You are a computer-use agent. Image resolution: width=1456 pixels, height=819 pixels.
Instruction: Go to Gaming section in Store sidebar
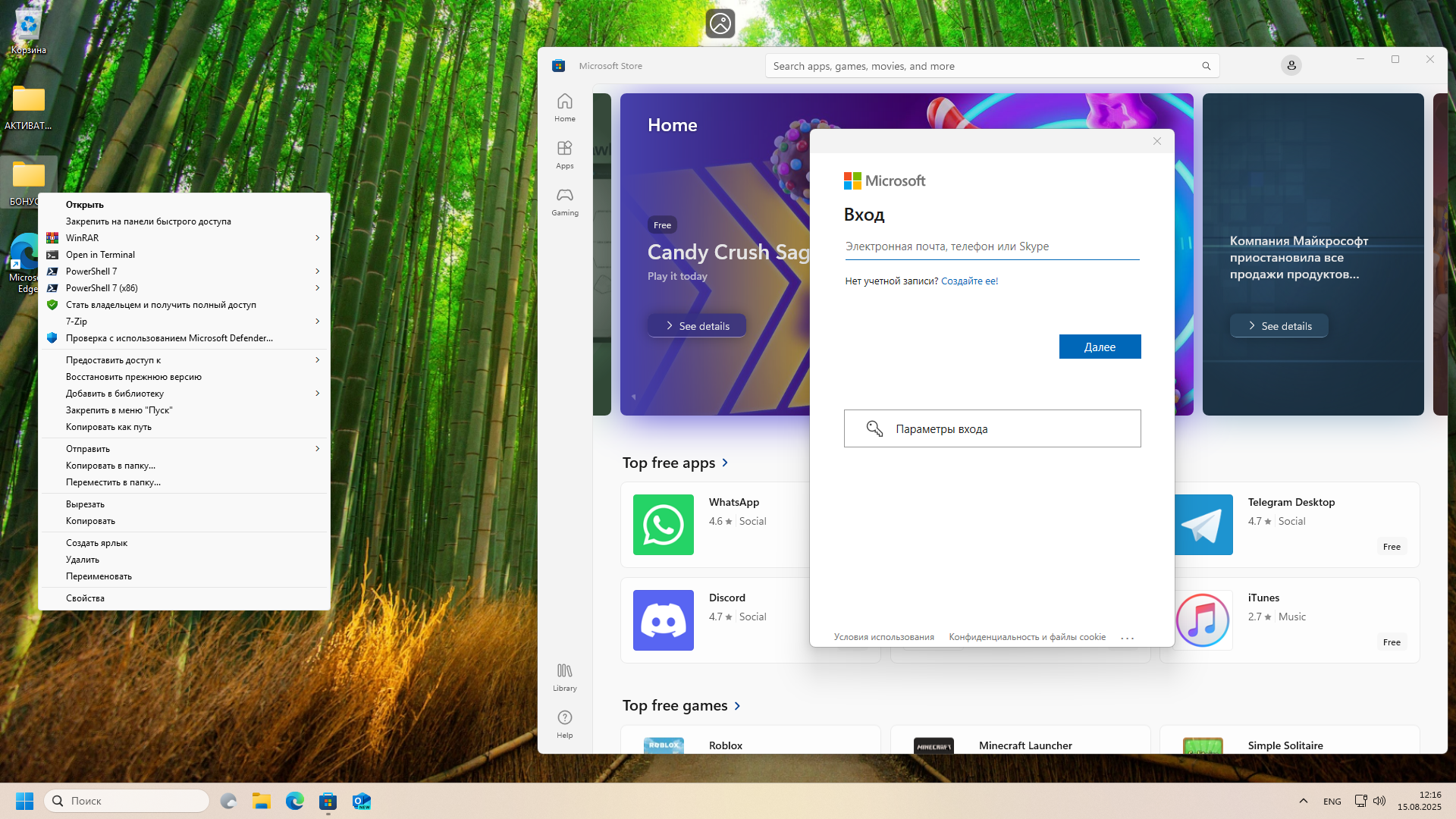pyautogui.click(x=564, y=202)
